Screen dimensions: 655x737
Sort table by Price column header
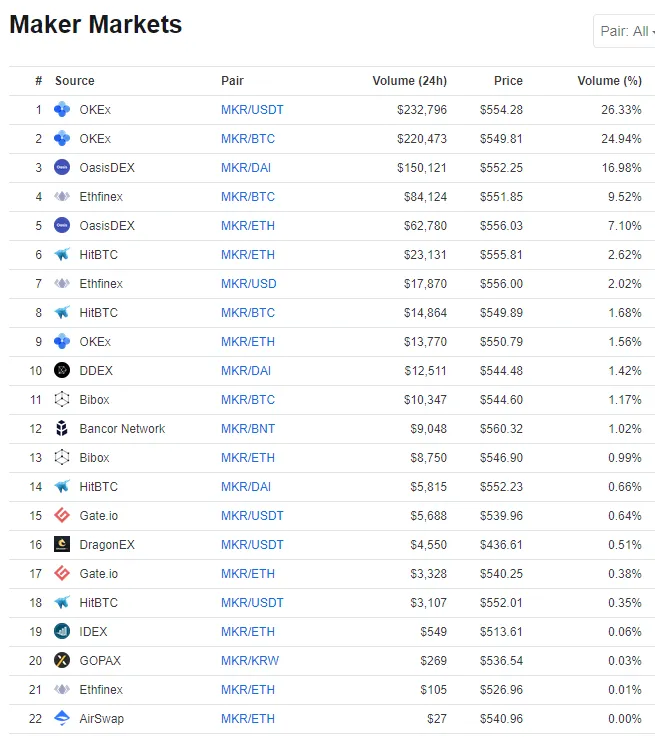pyautogui.click(x=508, y=81)
